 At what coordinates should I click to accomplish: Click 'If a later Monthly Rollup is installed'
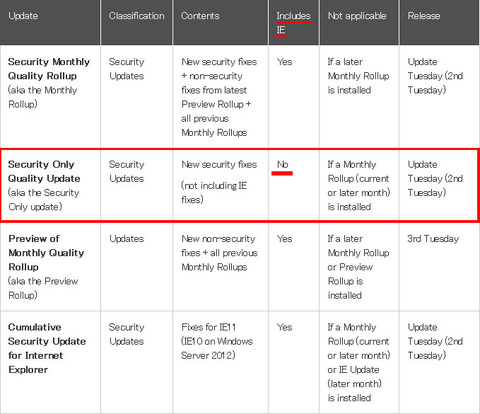pyautogui.click(x=358, y=76)
